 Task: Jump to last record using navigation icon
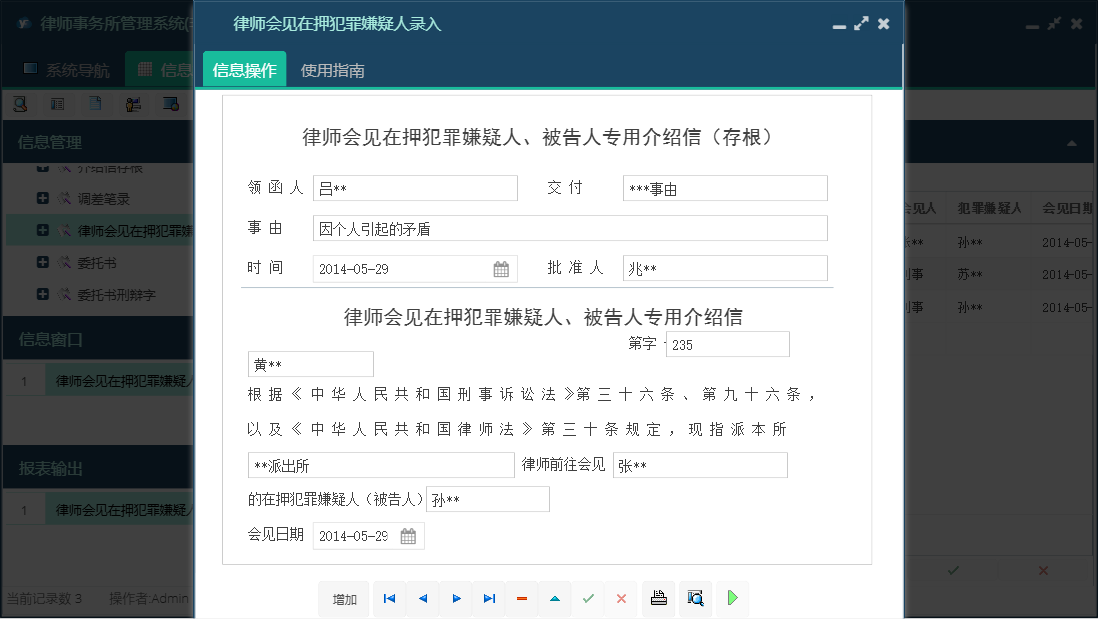click(489, 598)
